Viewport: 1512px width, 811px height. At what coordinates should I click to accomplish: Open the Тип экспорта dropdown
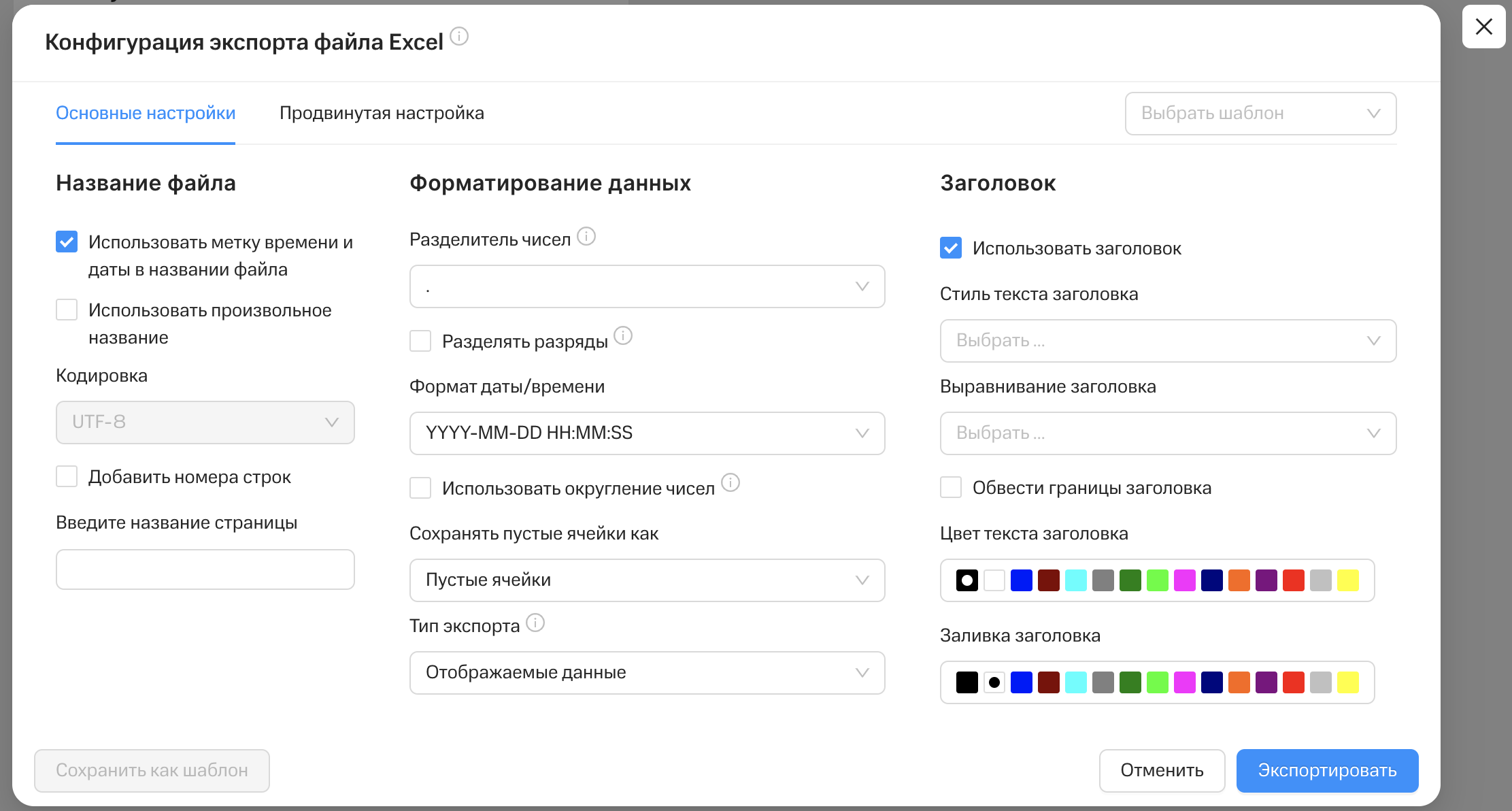point(647,673)
